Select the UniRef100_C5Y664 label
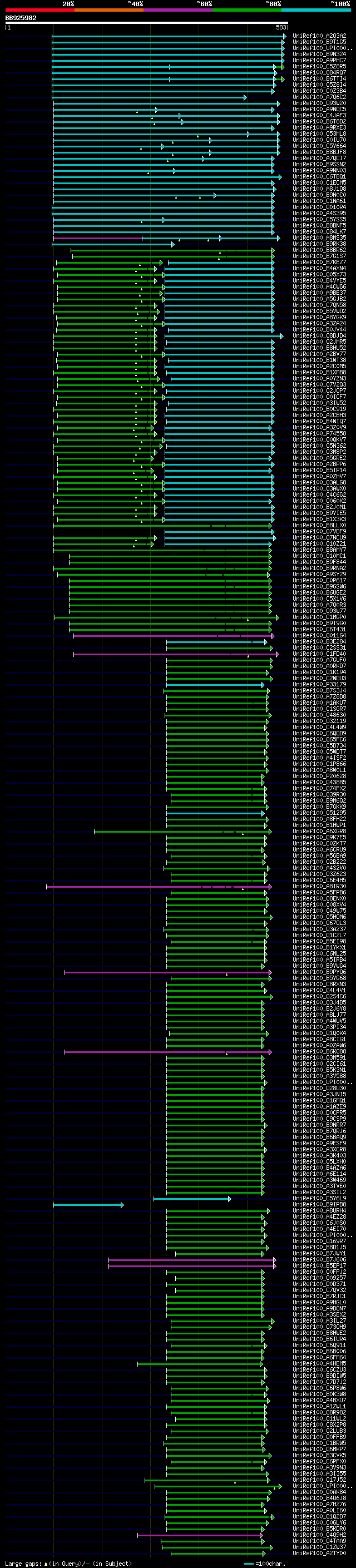356x1568 pixels. (x=319, y=146)
